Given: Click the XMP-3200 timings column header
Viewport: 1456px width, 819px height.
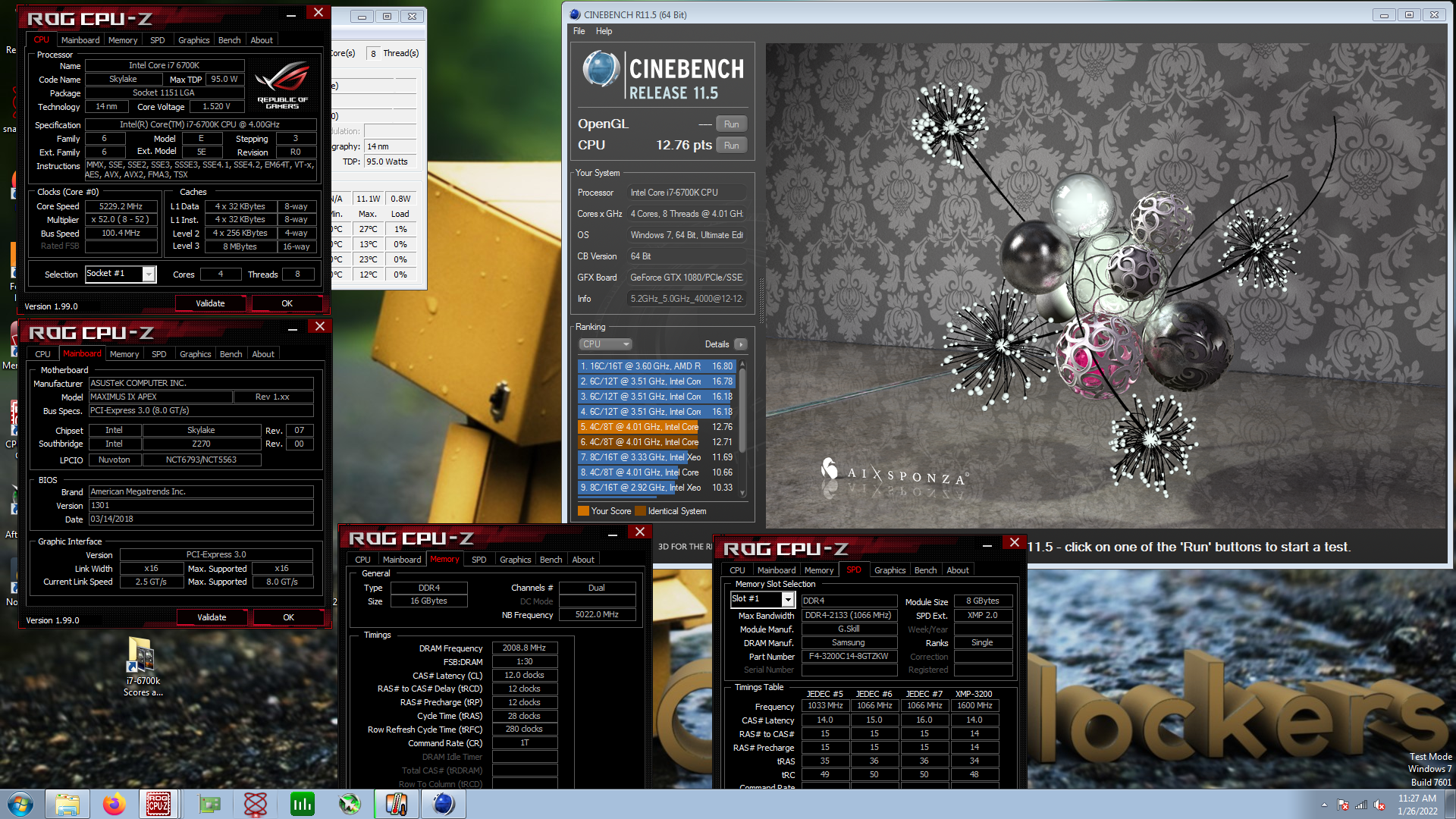Looking at the screenshot, I should coord(974,694).
